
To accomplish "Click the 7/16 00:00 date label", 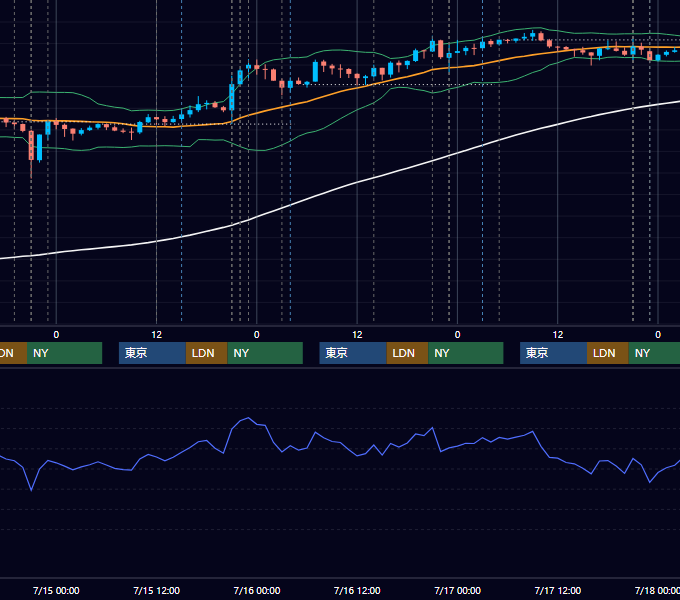I will [257, 590].
